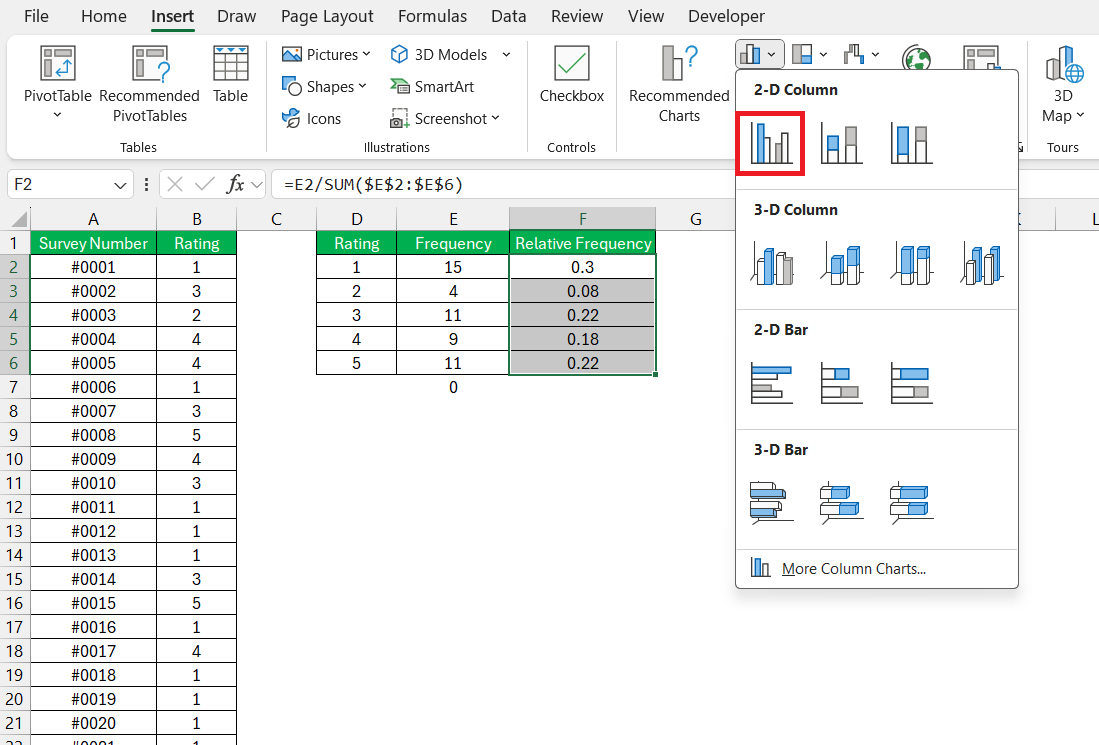This screenshot has height=745, width=1099.
Task: Choose 3-D Clustered Bar chart
Action: pos(771,503)
